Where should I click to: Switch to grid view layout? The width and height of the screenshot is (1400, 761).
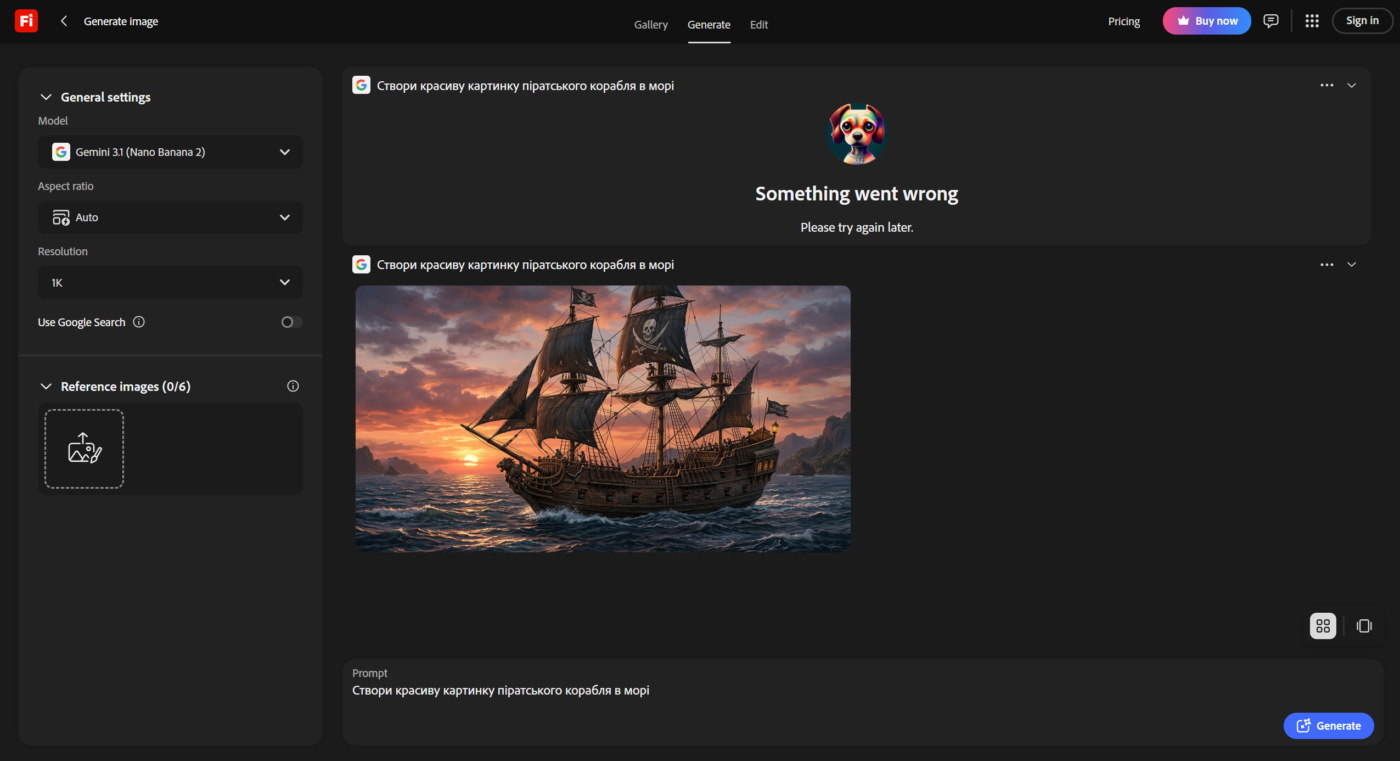tap(1323, 626)
